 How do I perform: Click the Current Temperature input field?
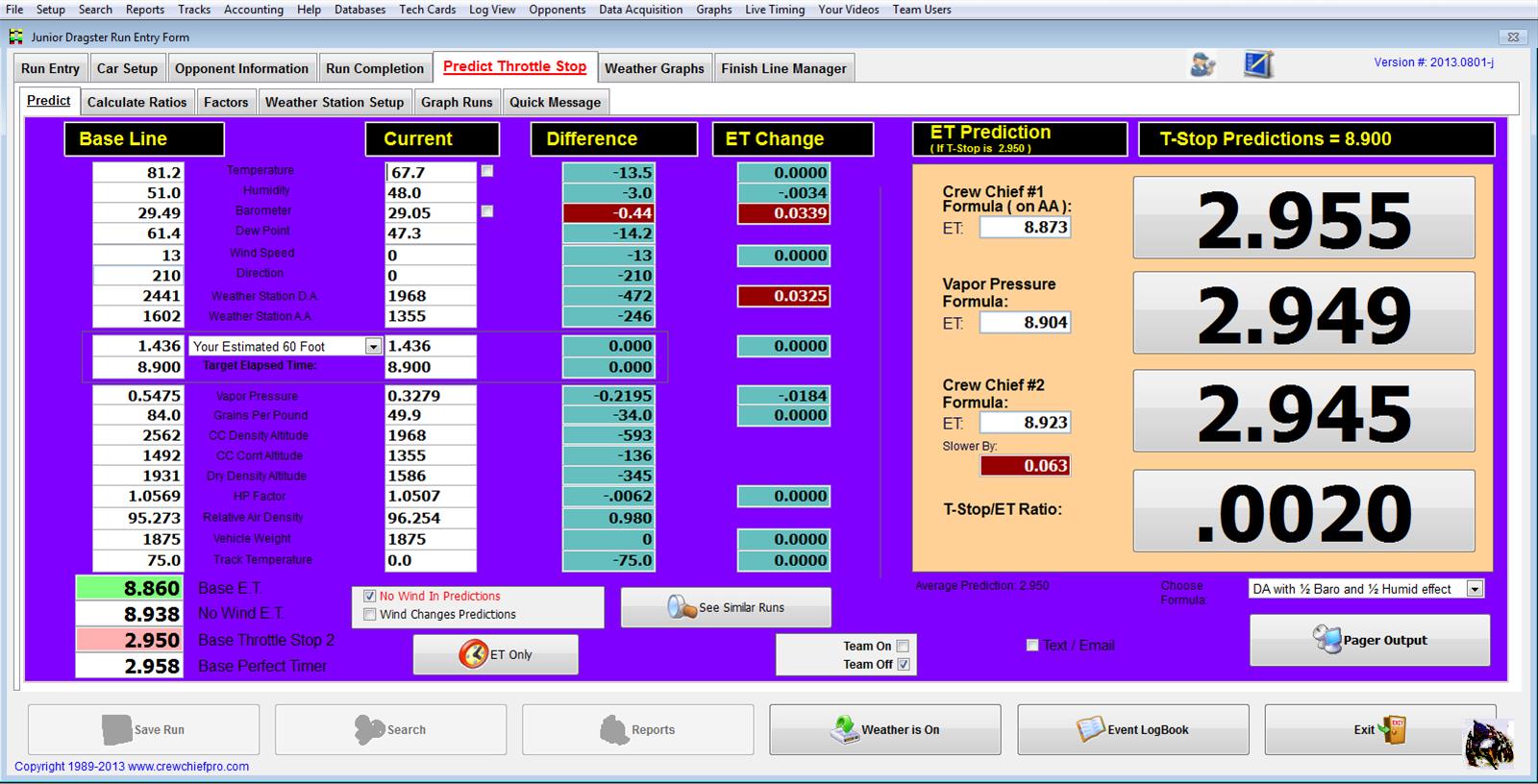tap(430, 172)
